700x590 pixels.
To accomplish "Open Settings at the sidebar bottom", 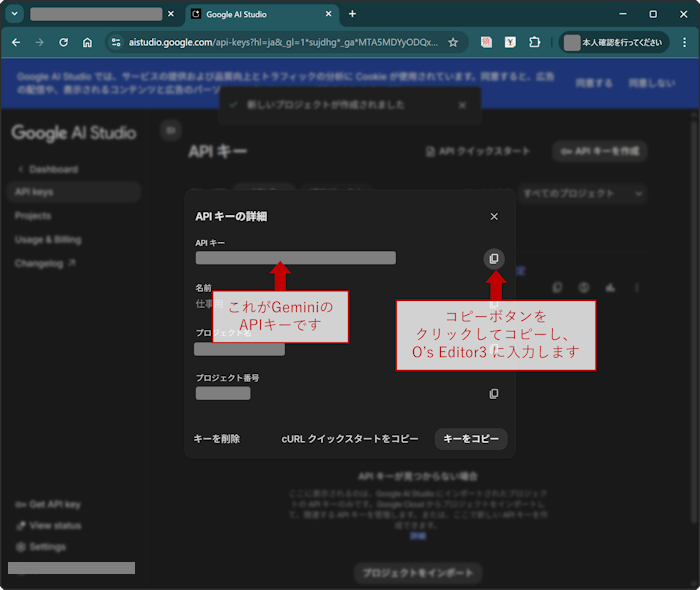I will point(47,547).
